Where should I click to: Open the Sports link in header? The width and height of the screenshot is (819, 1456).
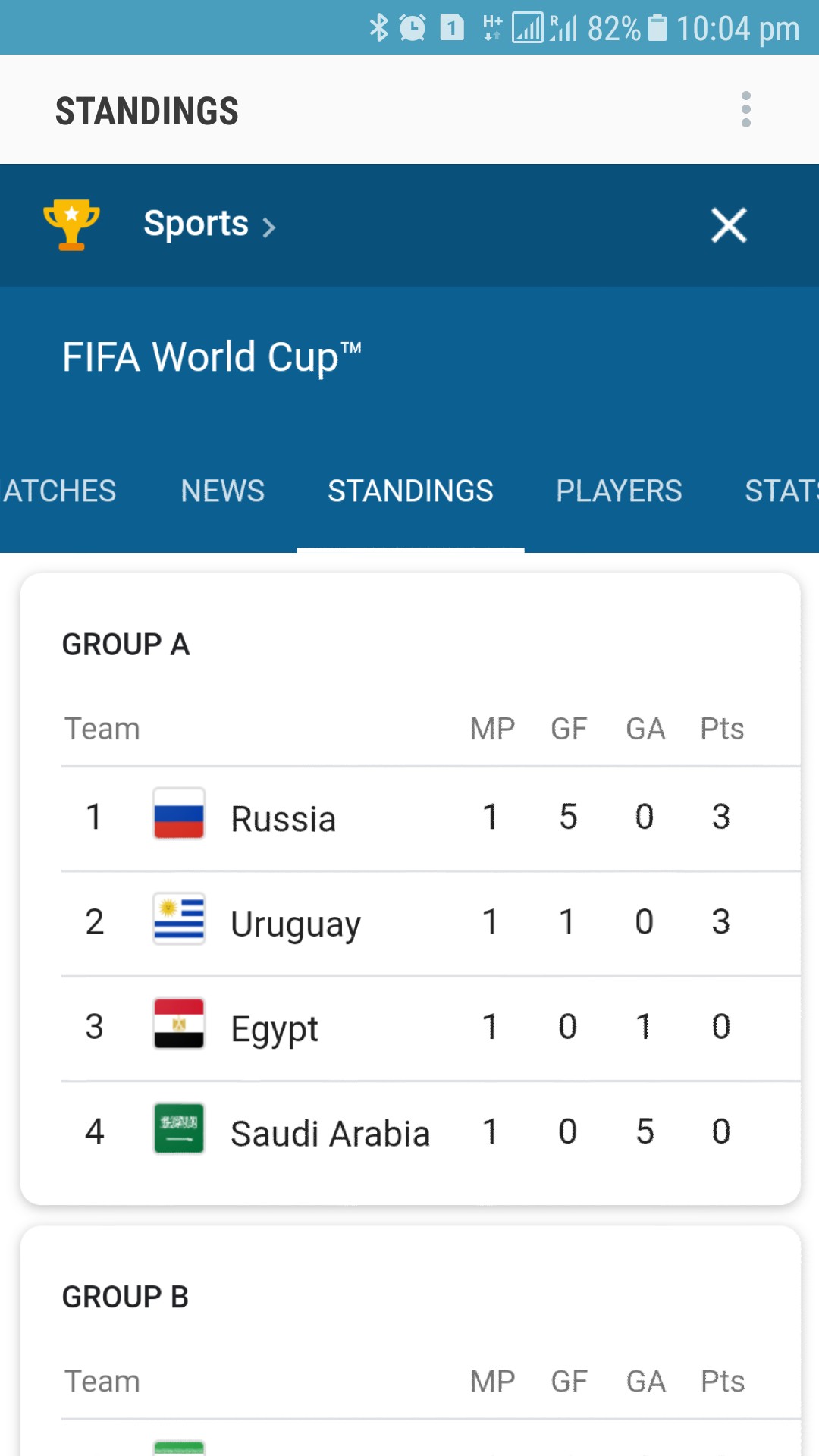pos(196,224)
